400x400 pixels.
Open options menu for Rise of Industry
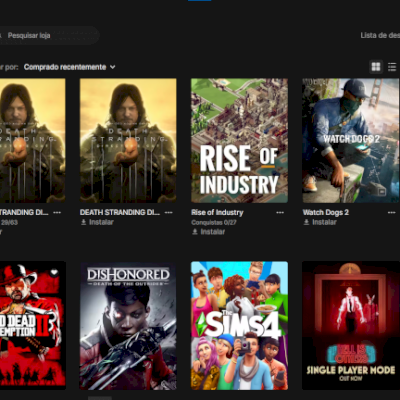coord(280,213)
